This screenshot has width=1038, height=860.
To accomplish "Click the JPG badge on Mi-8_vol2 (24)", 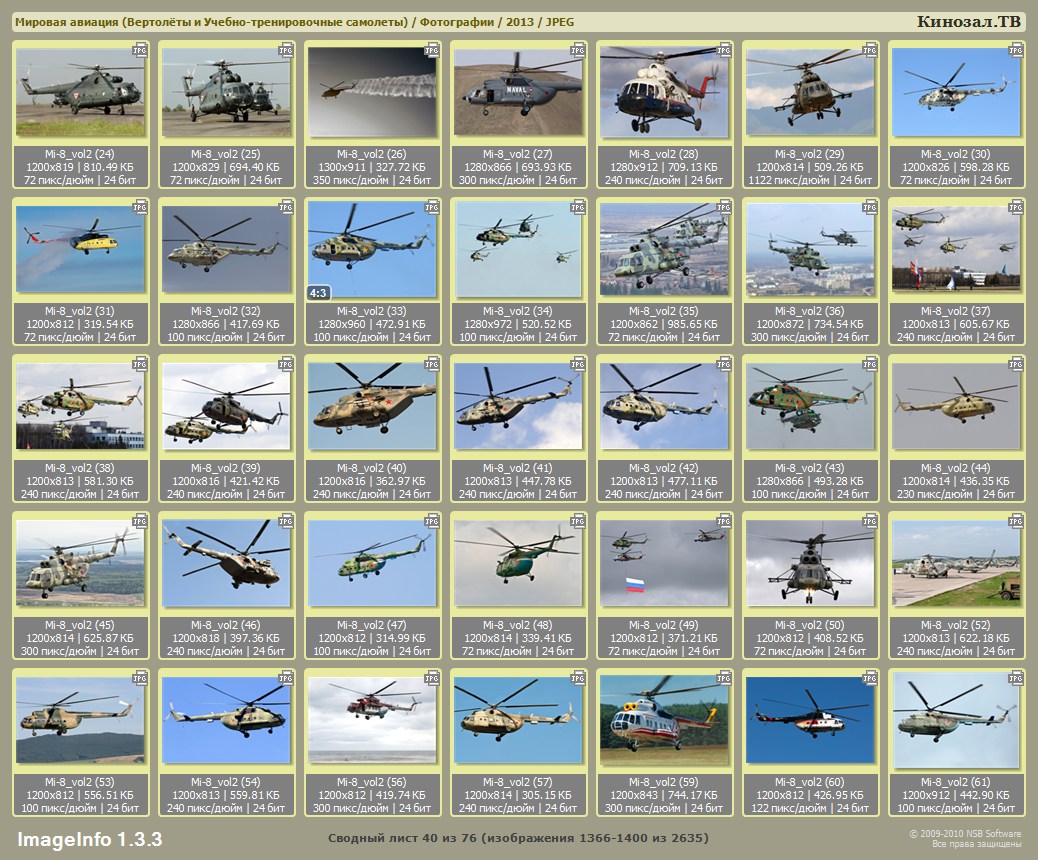I will click(139, 49).
